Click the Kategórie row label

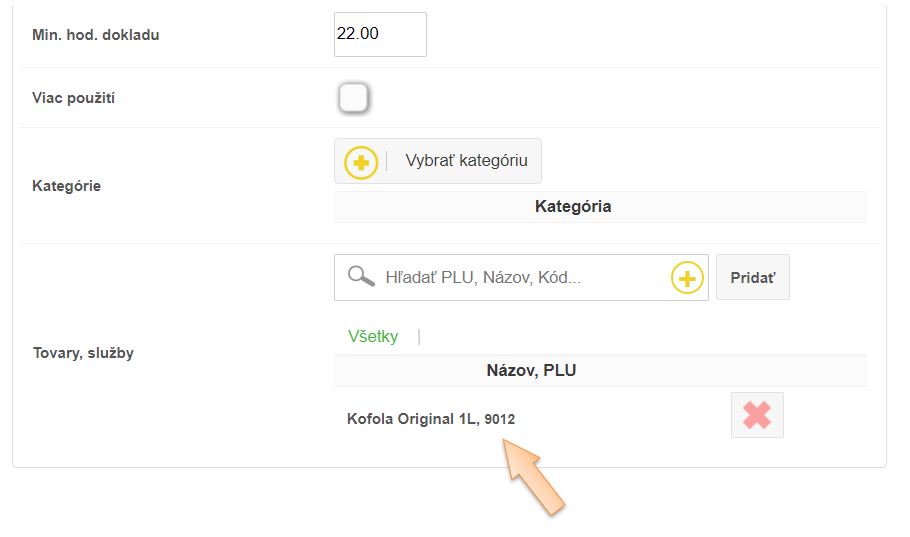[67, 186]
